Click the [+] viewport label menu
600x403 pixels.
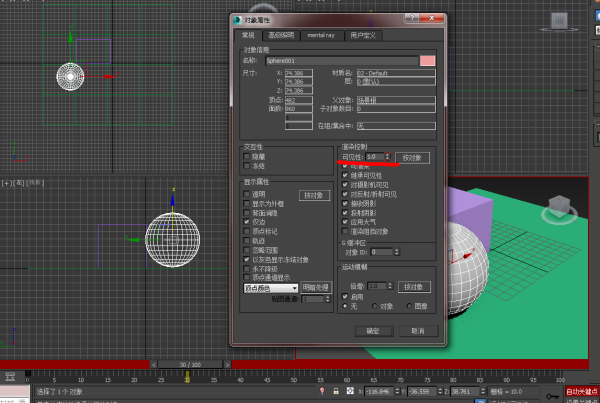(x=7, y=183)
